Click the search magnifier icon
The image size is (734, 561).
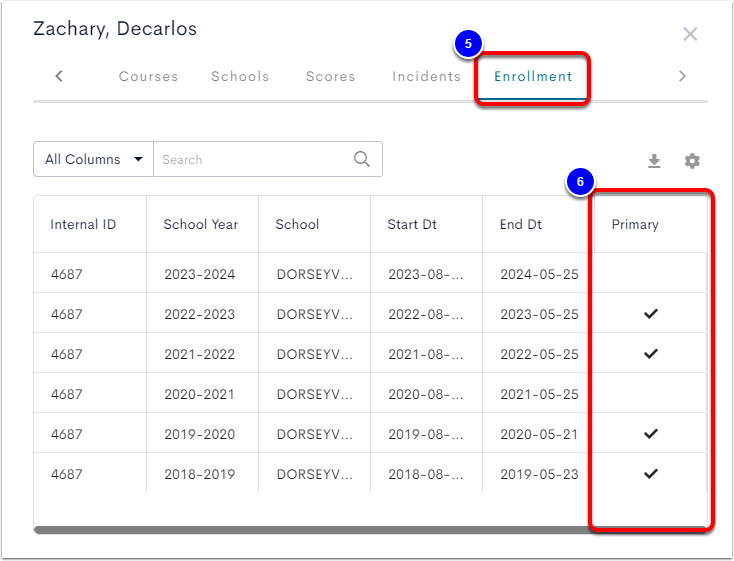[x=361, y=159]
